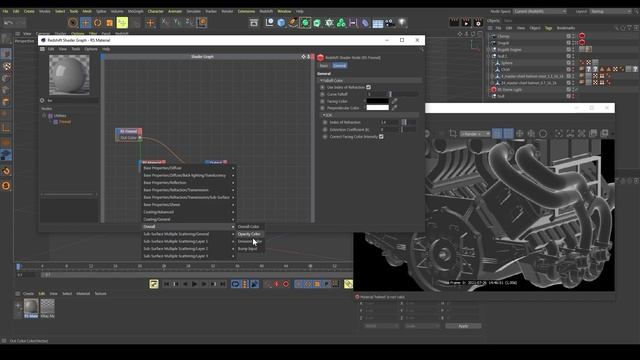Viewport: 640px width, 360px height.
Task: Toggle the Correct Facing Color Intensity checkbox
Action: [x=381, y=137]
